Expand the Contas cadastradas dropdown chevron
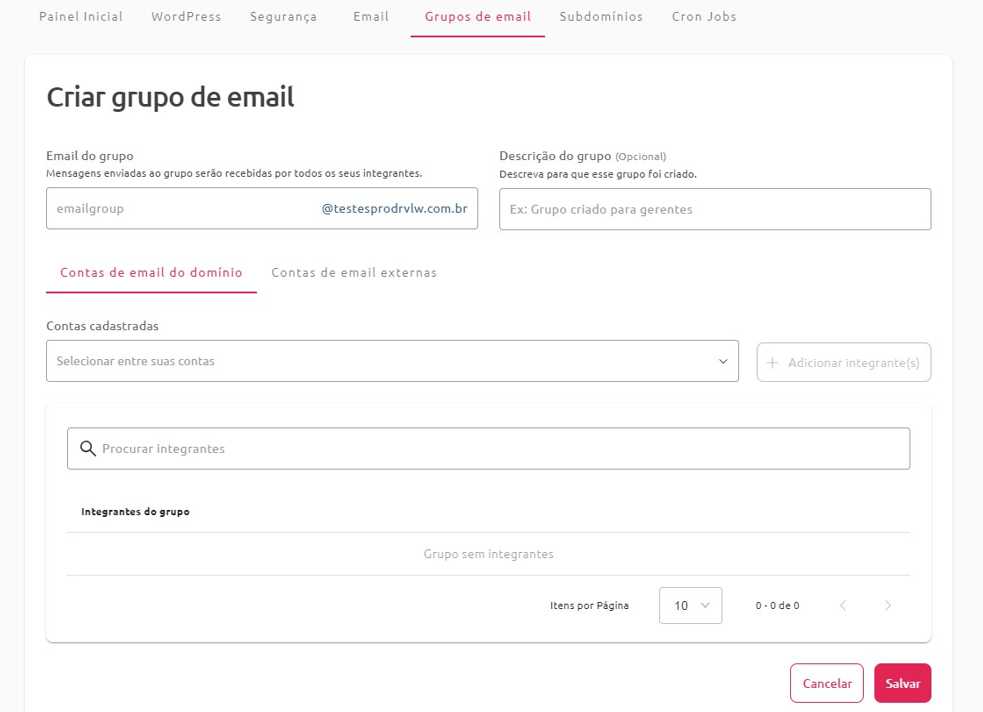 (723, 361)
